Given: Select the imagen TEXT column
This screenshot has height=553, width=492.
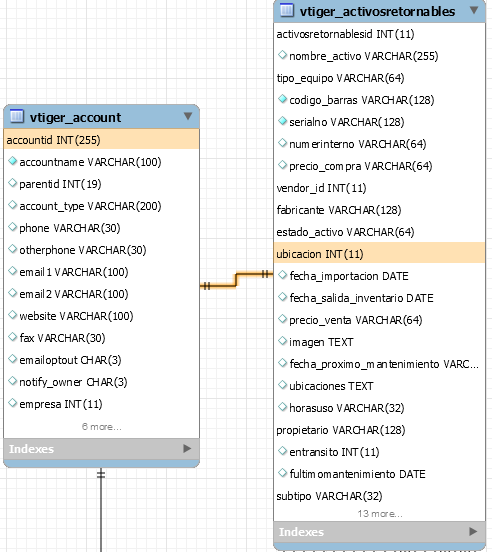Looking at the screenshot, I should [379, 342].
